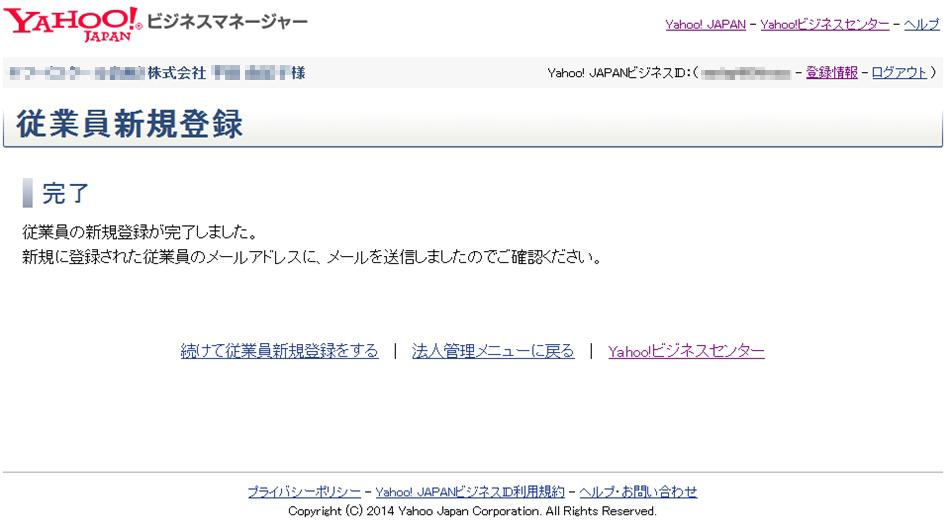Viewport: 950px width, 532px height.
Task: Go to 登録情報 account page
Action: [x=831, y=73]
